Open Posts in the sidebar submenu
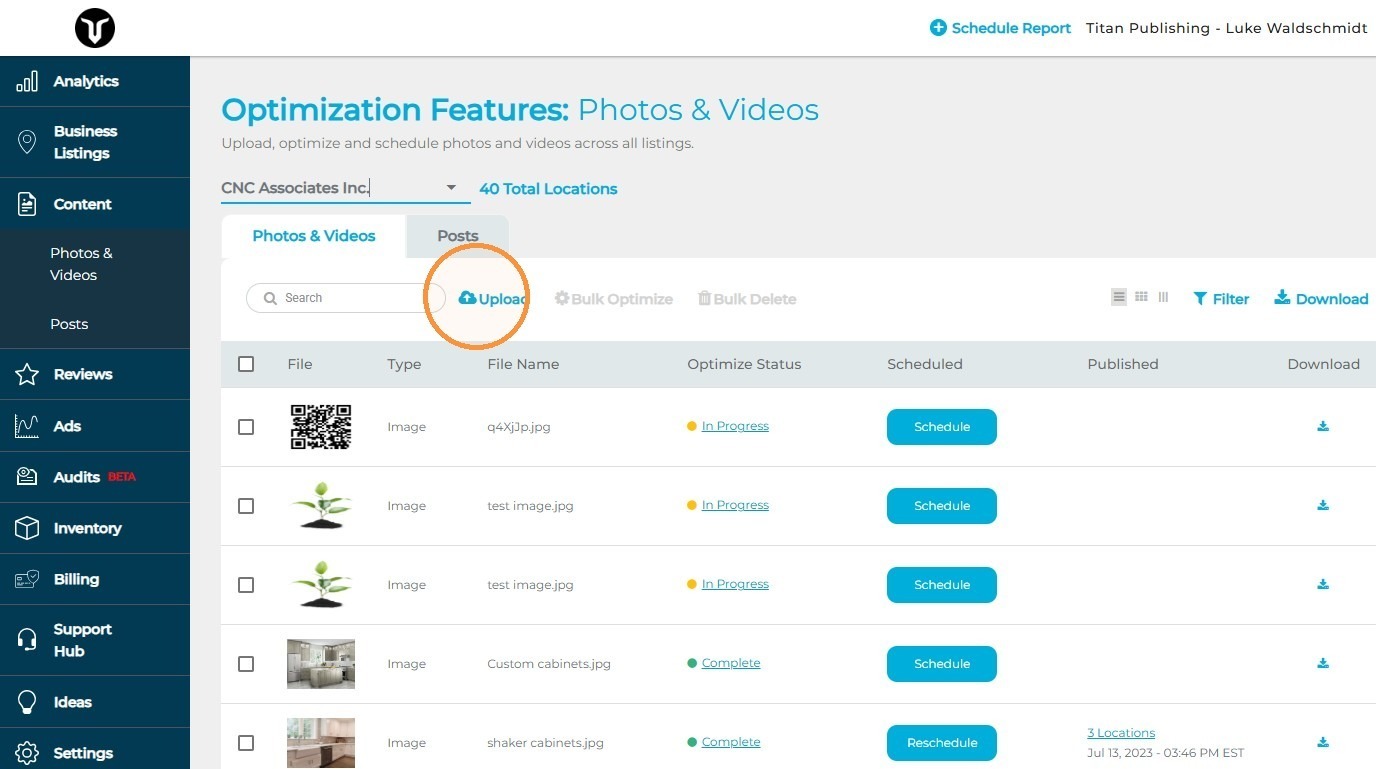Screen dimensions: 1376x769 coord(69,324)
